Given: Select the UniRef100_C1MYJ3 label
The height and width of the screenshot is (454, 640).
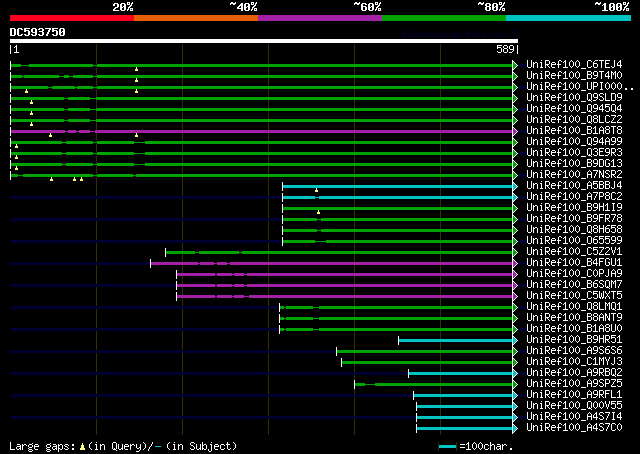Looking at the screenshot, I should tap(574, 362).
